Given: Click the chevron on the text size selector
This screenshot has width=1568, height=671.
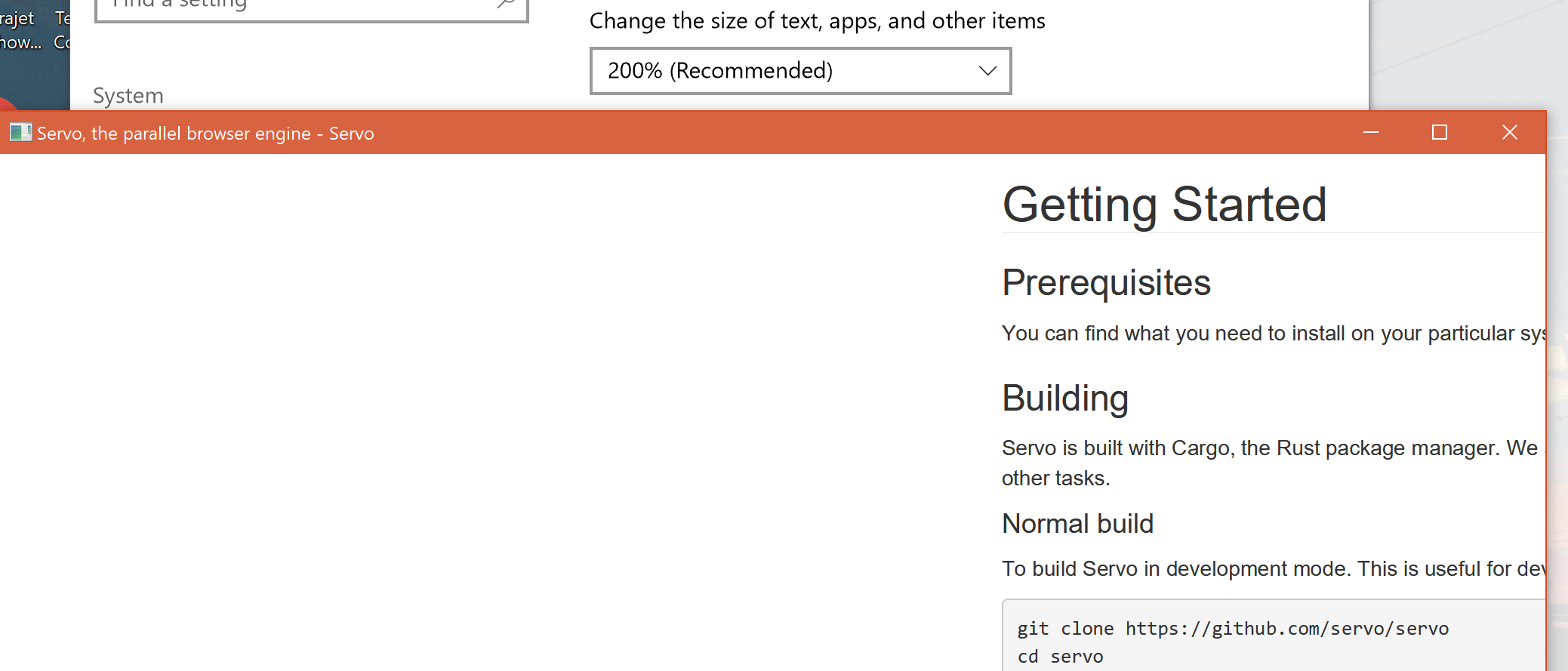Looking at the screenshot, I should coord(987,70).
